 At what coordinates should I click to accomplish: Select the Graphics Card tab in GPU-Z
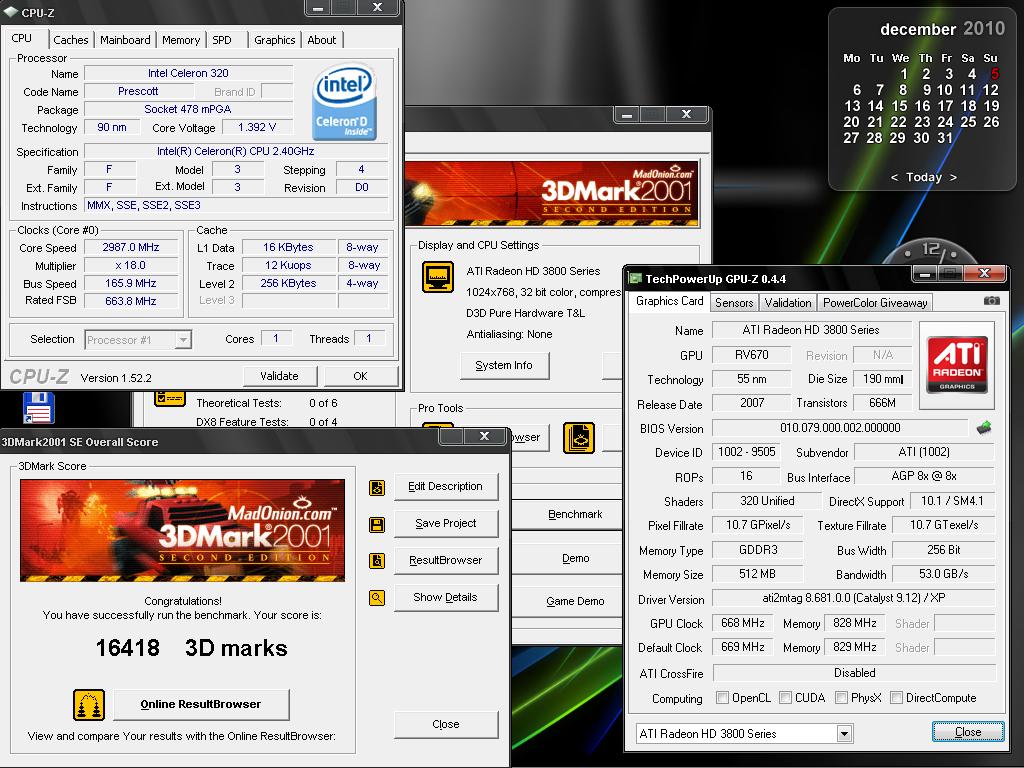tap(669, 300)
